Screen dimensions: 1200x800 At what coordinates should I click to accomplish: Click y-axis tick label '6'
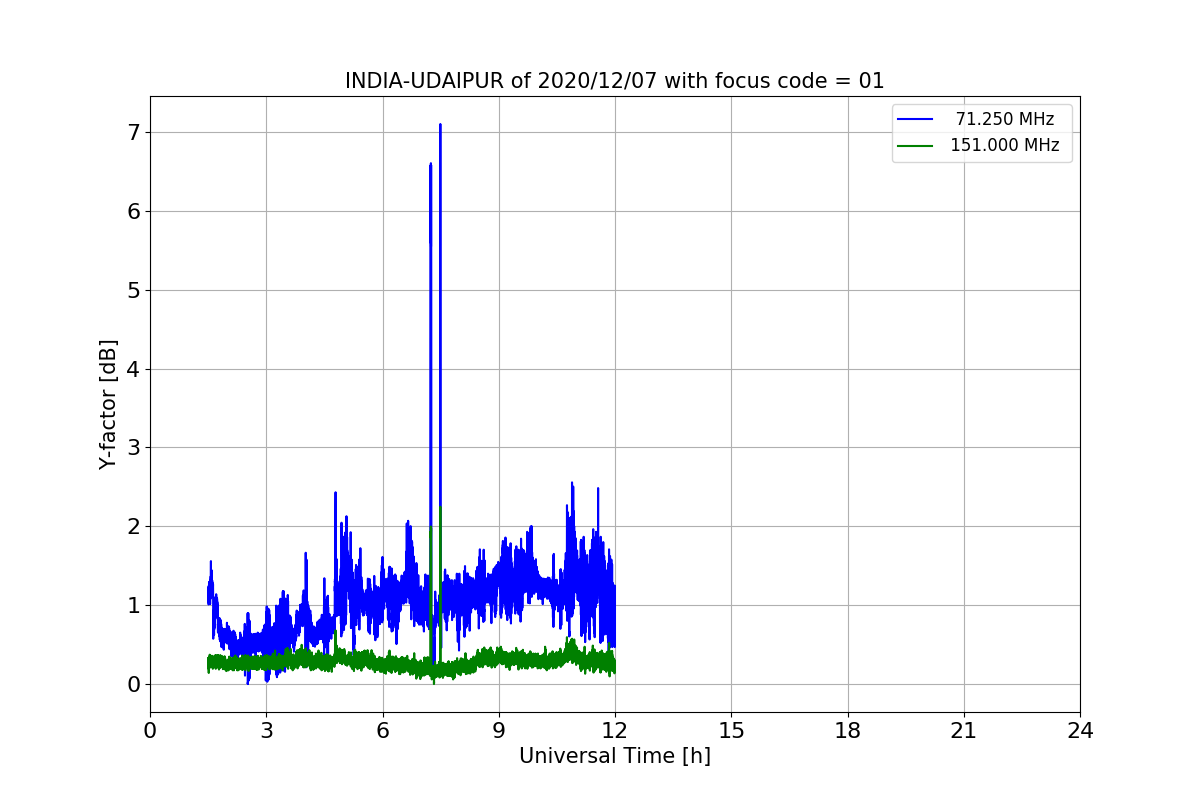pyautogui.click(x=133, y=212)
